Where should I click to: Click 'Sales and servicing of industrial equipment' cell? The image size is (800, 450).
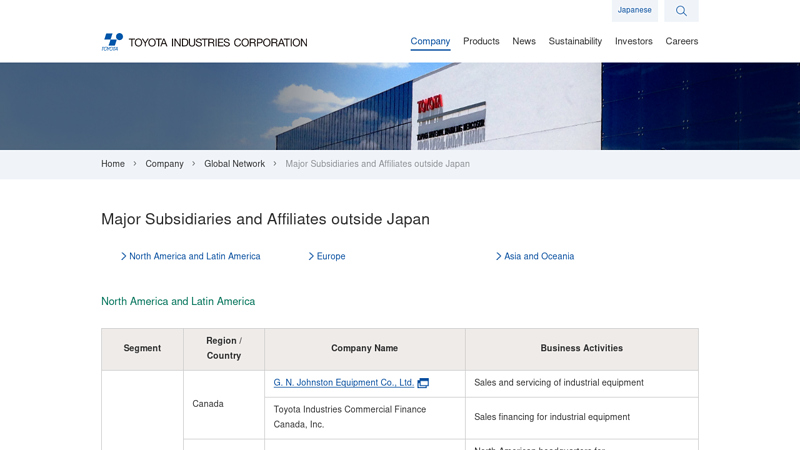pyautogui.click(x=582, y=384)
